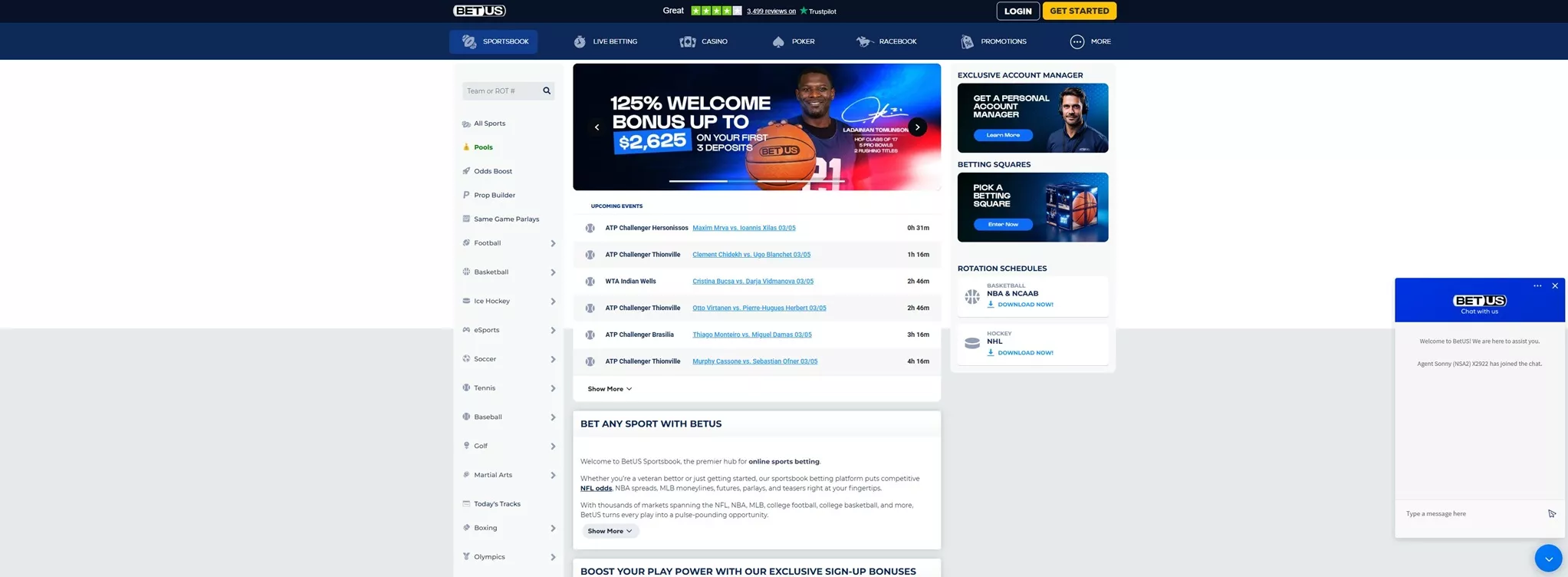Click the Ice Hockey sidebar icon
This screenshot has width=1568, height=577.
click(466, 301)
